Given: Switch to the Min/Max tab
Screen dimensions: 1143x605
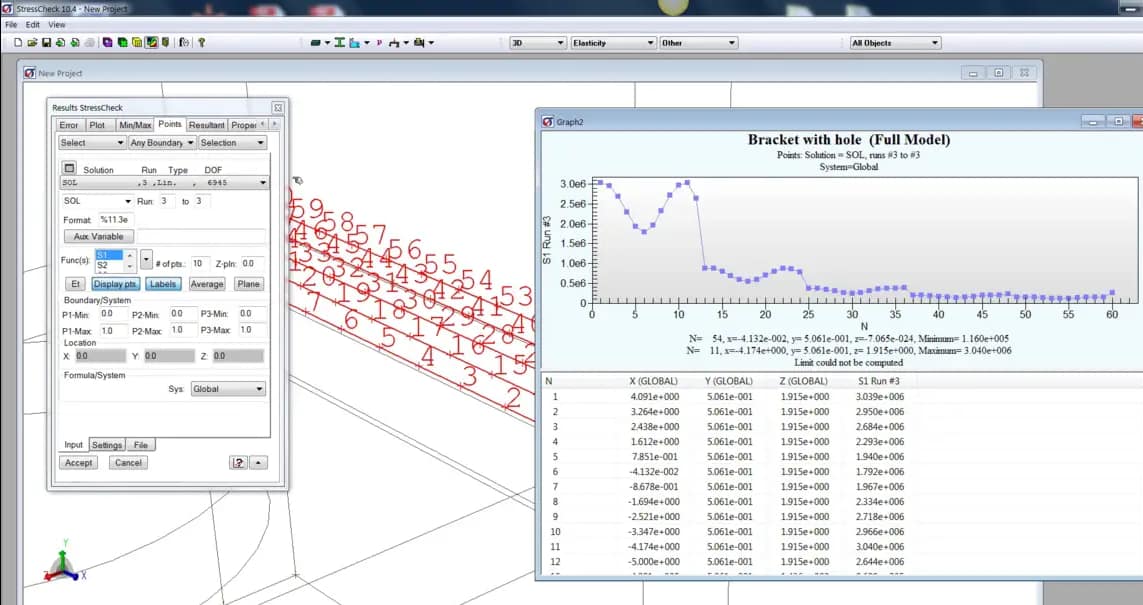Looking at the screenshot, I should 134,125.
